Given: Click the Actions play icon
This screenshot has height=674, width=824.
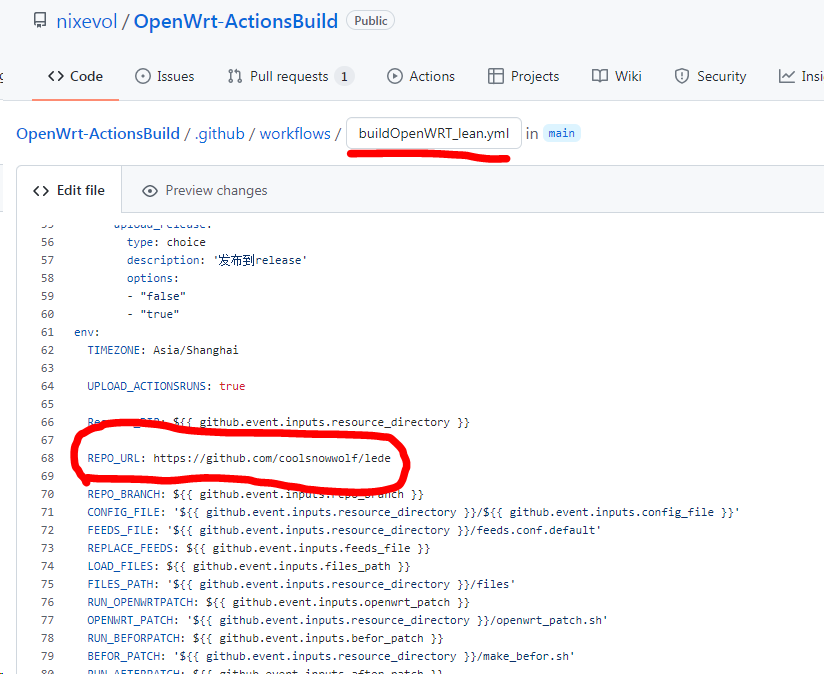Looking at the screenshot, I should pyautogui.click(x=395, y=76).
